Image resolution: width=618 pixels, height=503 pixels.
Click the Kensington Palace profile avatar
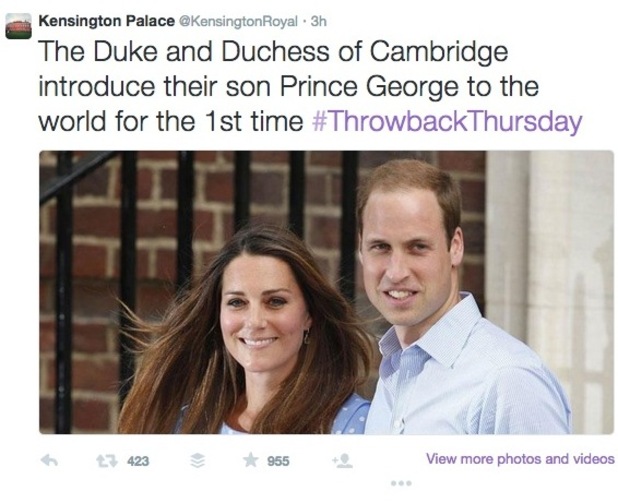click(19, 26)
